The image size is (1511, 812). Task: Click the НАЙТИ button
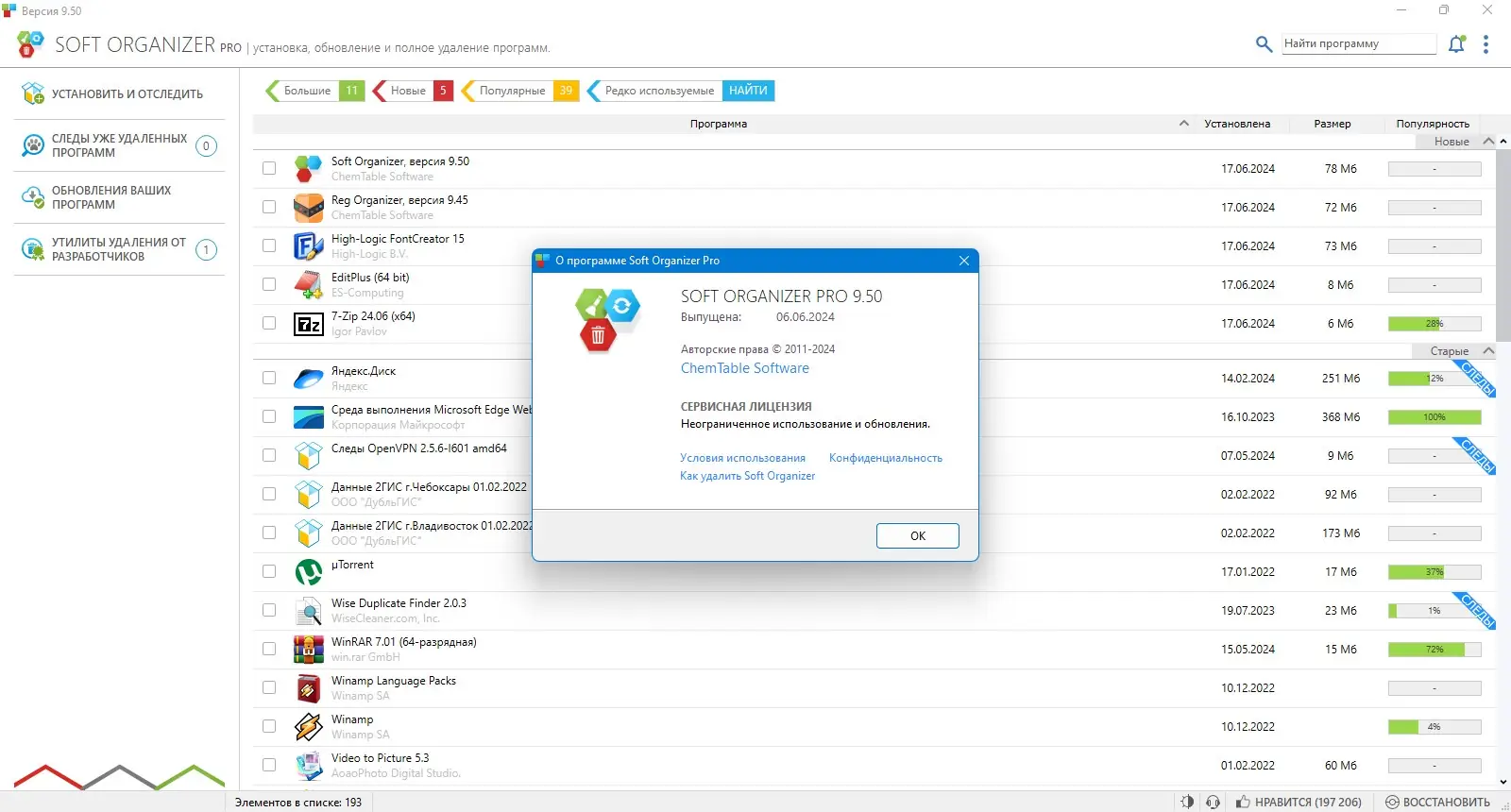tap(748, 91)
